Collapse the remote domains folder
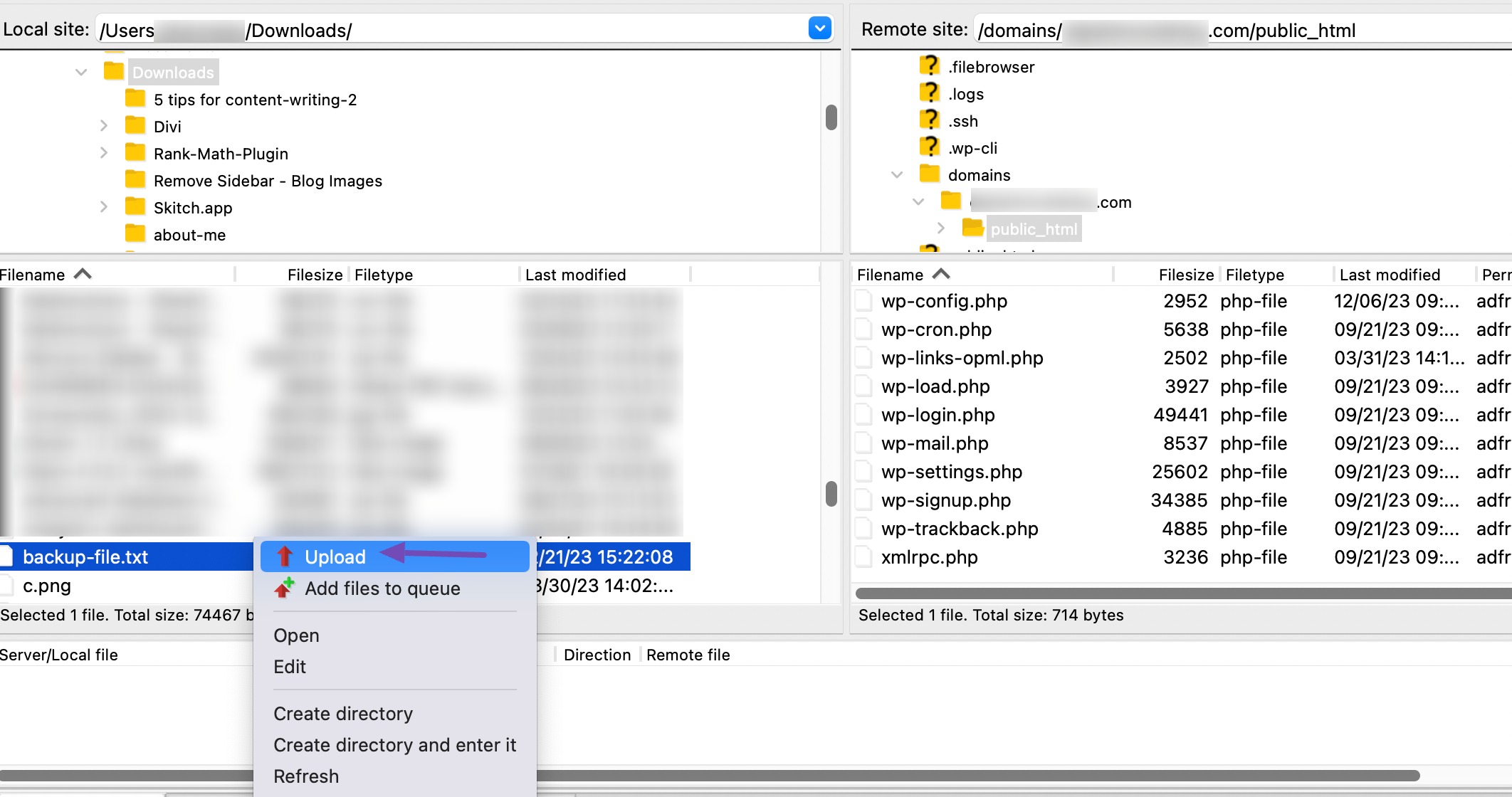Viewport: 1512px width, 797px height. 897,174
